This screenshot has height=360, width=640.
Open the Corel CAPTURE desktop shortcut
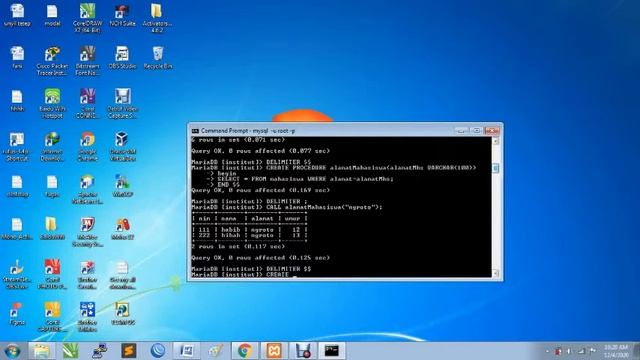click(52, 317)
